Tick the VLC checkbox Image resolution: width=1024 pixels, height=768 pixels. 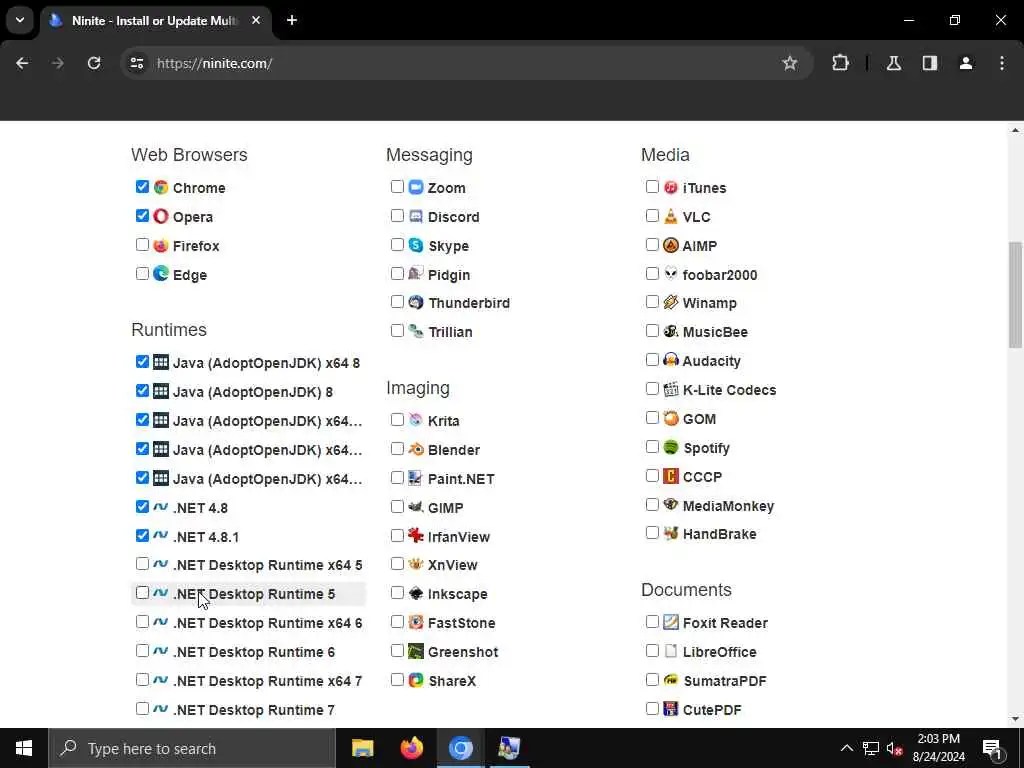tap(652, 216)
